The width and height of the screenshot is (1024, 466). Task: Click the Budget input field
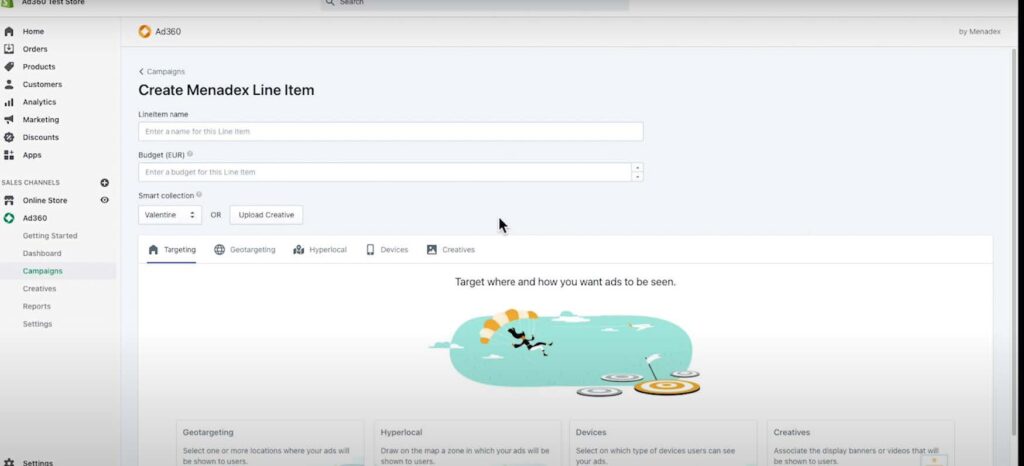(x=385, y=172)
